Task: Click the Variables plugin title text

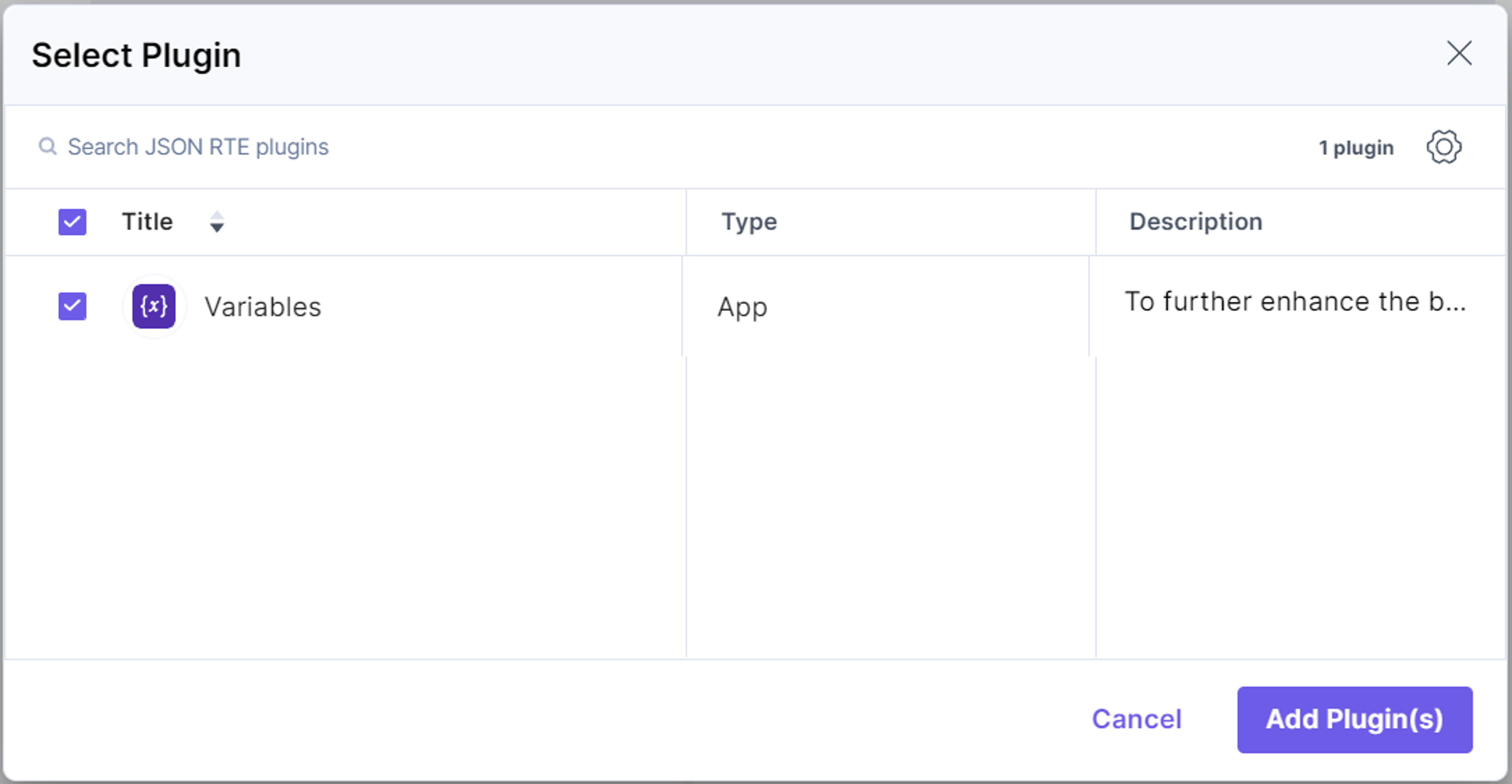Action: [263, 306]
